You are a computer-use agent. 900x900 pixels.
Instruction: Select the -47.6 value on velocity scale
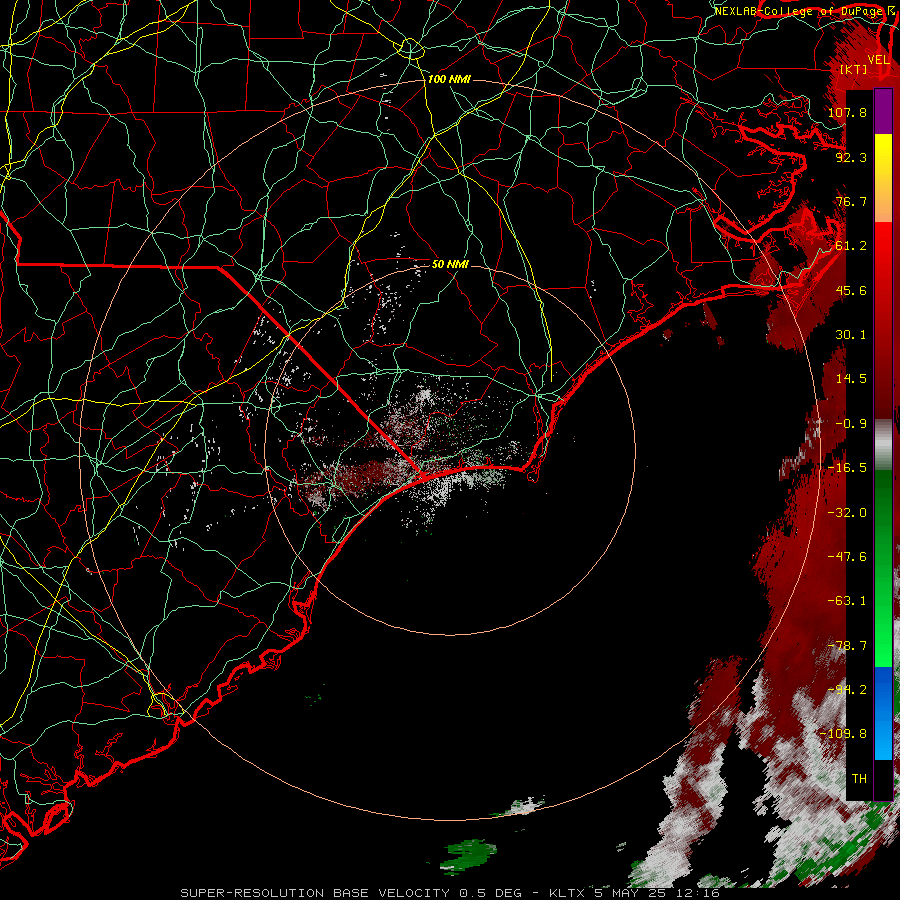pos(847,556)
